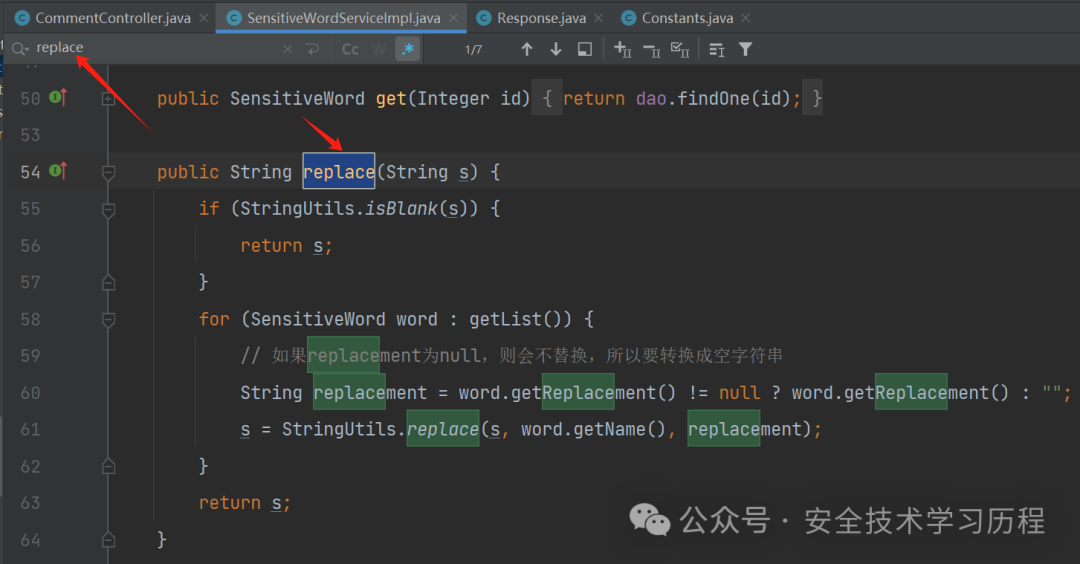This screenshot has height=564, width=1080.
Task: Click fold end marker on line 62
Action: click(x=108, y=466)
